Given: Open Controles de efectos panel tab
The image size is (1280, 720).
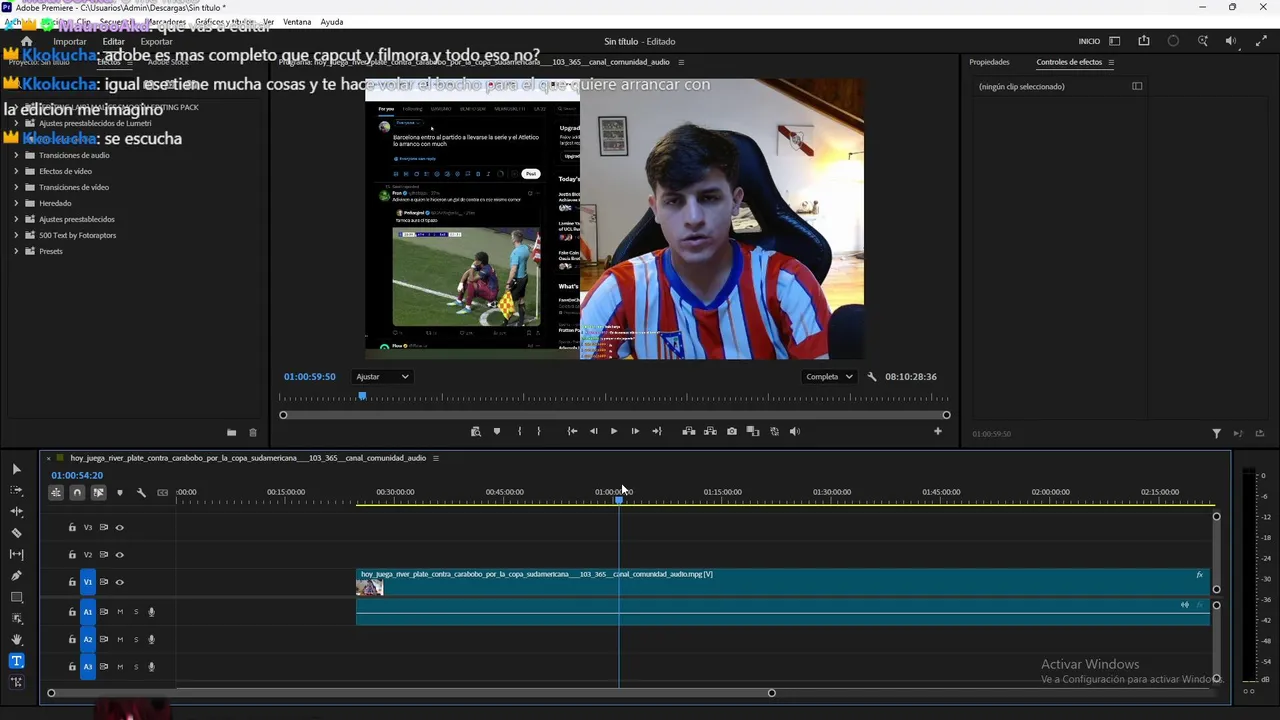Looking at the screenshot, I should [x=1069, y=62].
